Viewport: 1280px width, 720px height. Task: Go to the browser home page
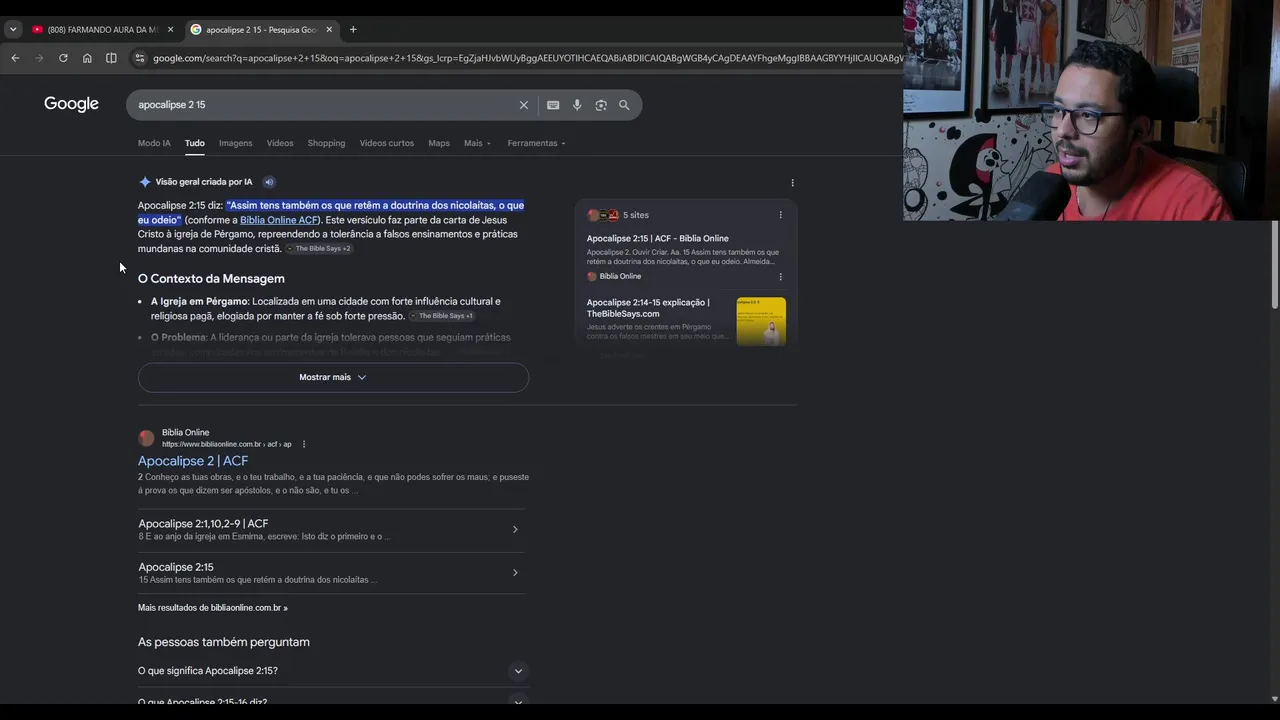point(87,58)
